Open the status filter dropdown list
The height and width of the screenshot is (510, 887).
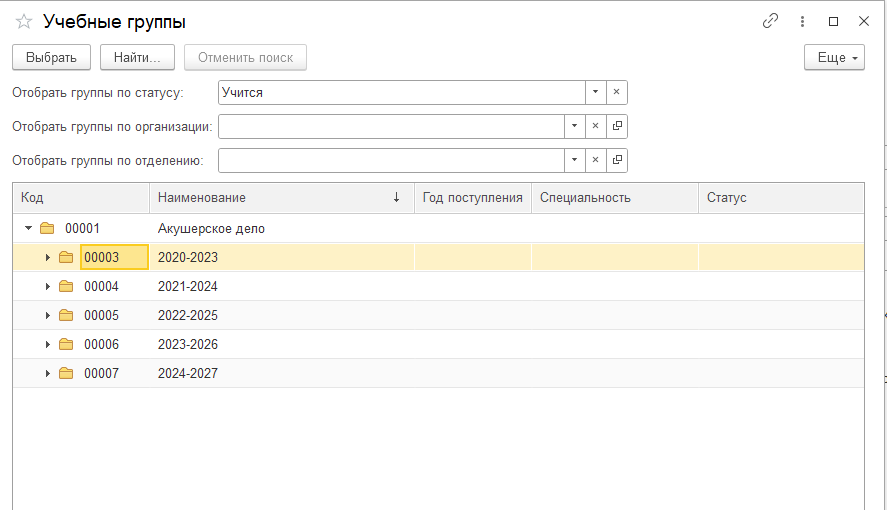click(595, 92)
